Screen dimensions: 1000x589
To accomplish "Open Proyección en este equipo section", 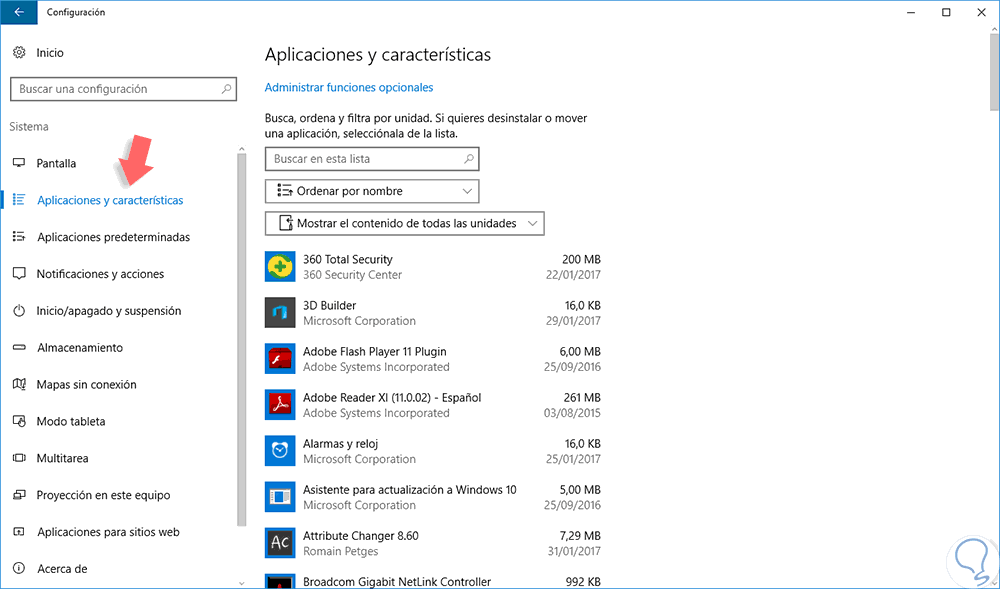I will (103, 495).
